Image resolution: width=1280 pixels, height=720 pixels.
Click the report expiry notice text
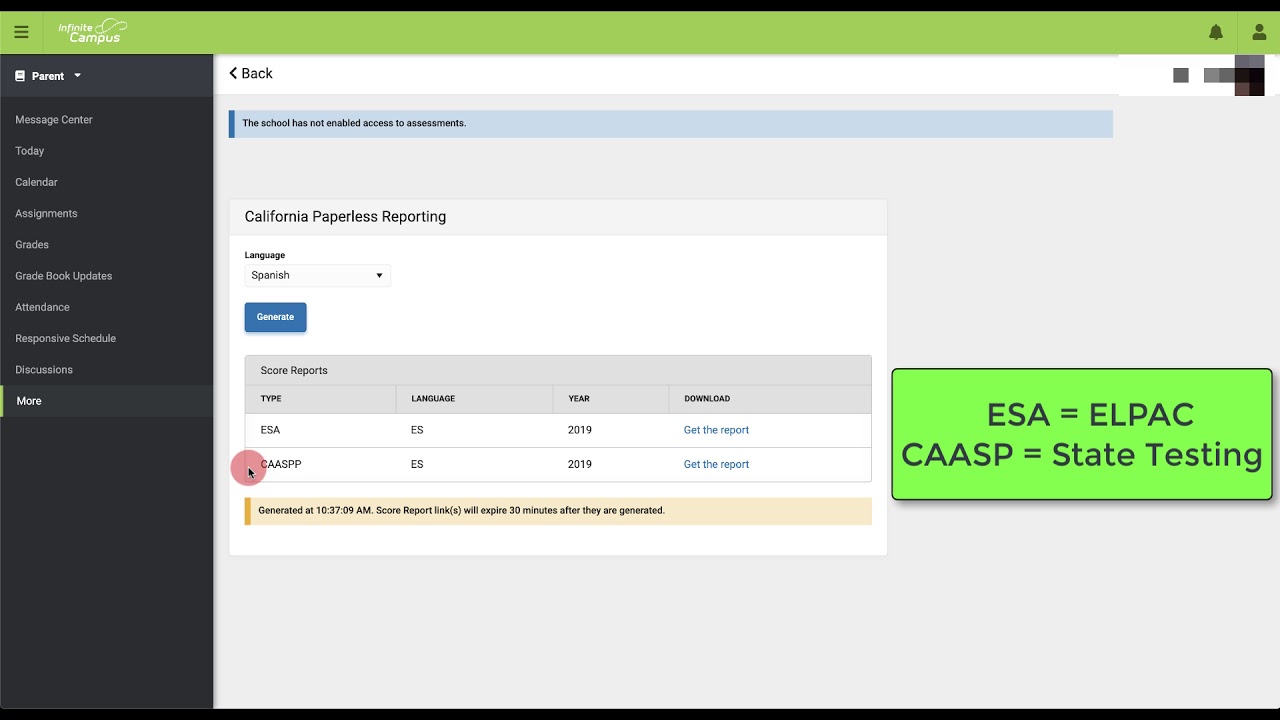[461, 510]
